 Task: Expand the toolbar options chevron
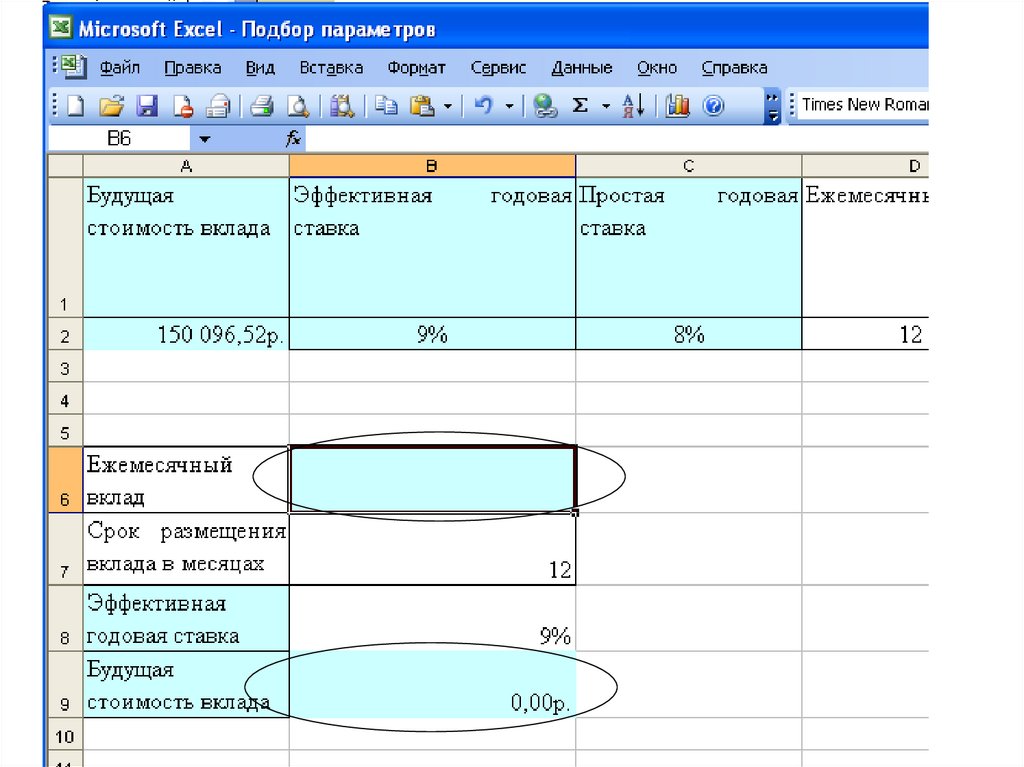click(773, 106)
